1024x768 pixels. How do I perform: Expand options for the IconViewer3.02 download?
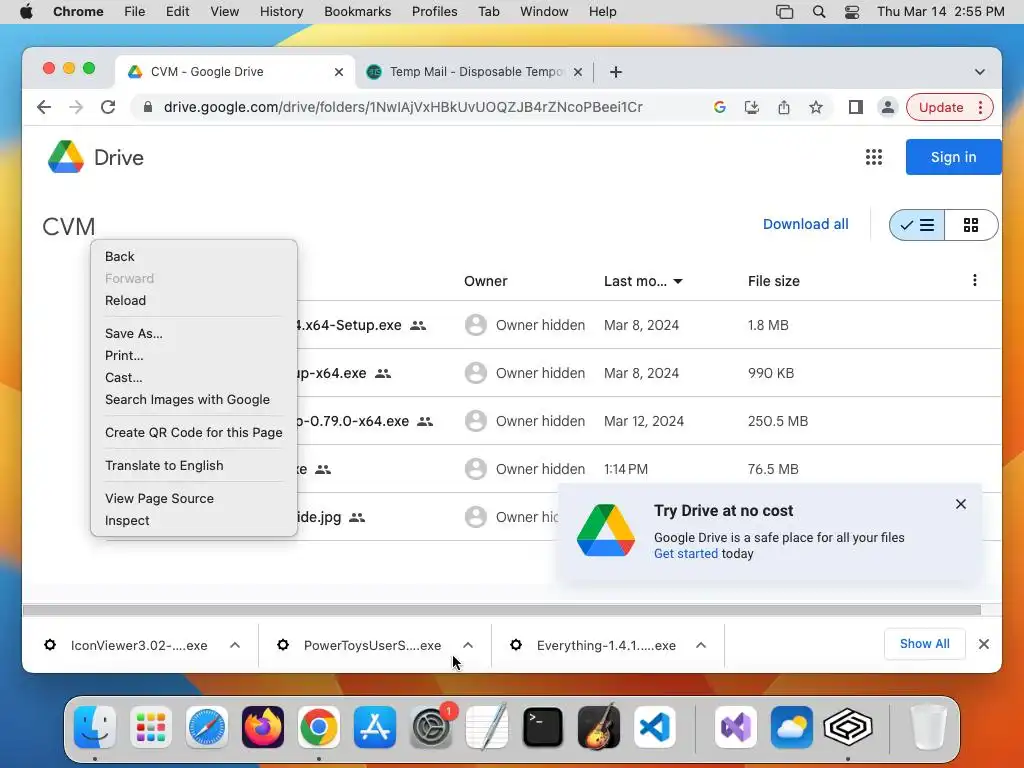point(235,645)
